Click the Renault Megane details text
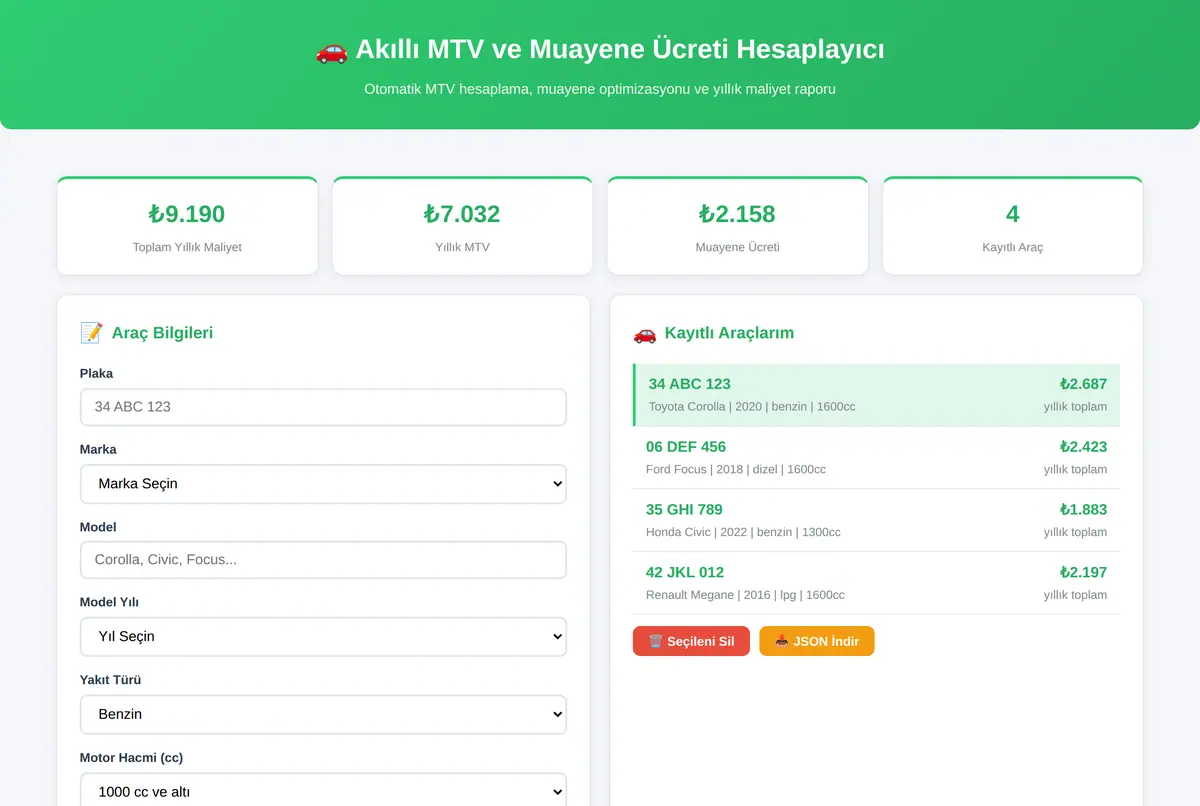This screenshot has height=806, width=1200. point(745,596)
